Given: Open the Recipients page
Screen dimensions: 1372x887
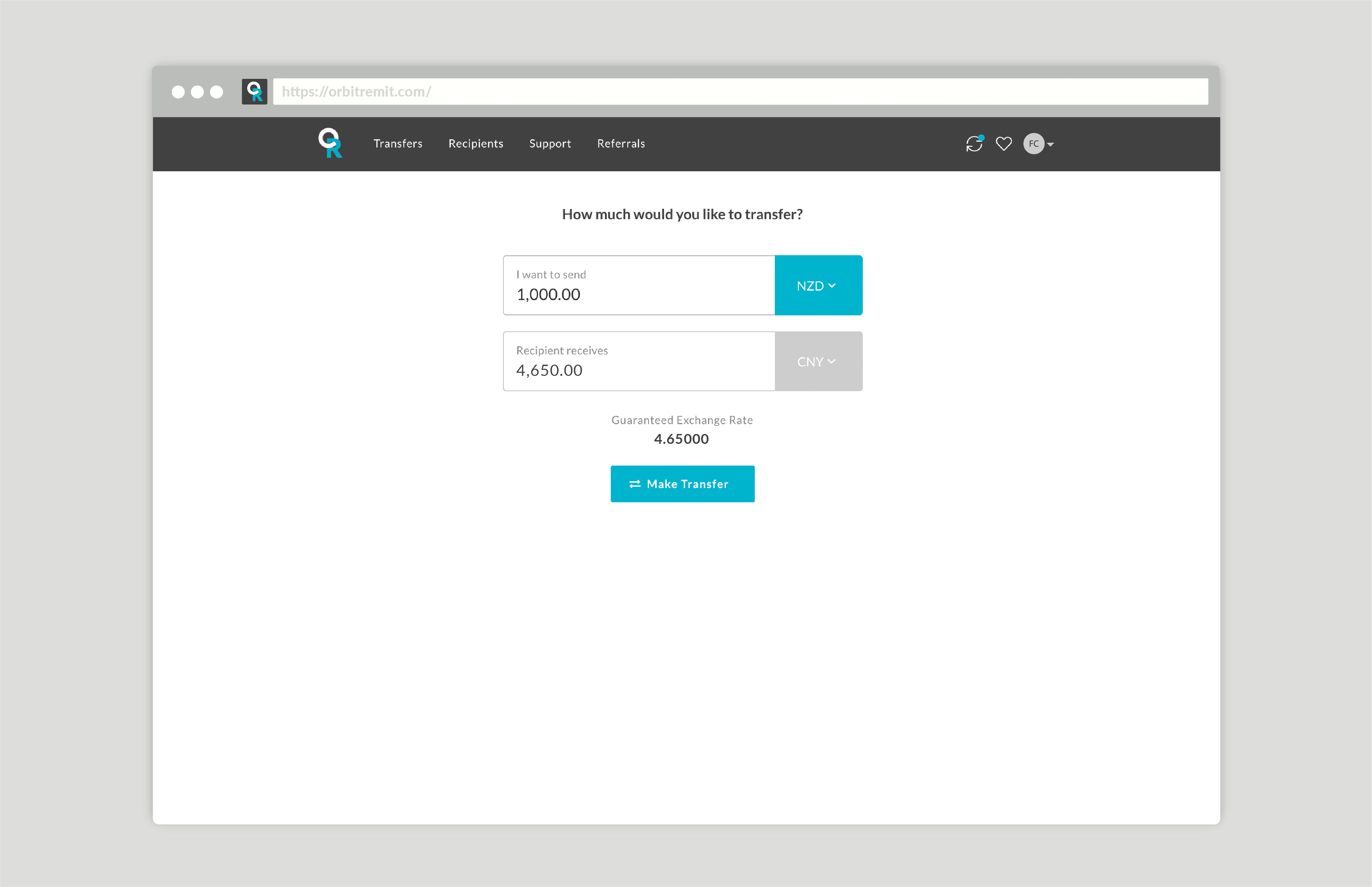Looking at the screenshot, I should 476,143.
